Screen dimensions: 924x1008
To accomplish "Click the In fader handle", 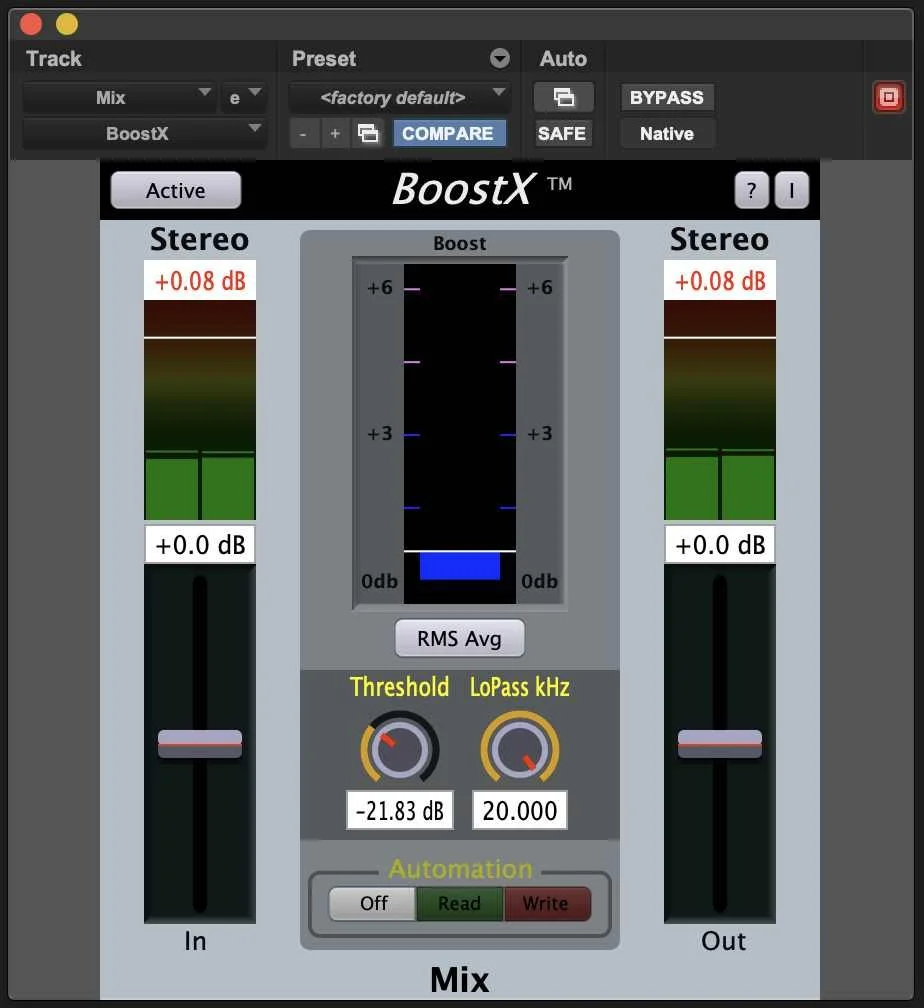I will 200,744.
